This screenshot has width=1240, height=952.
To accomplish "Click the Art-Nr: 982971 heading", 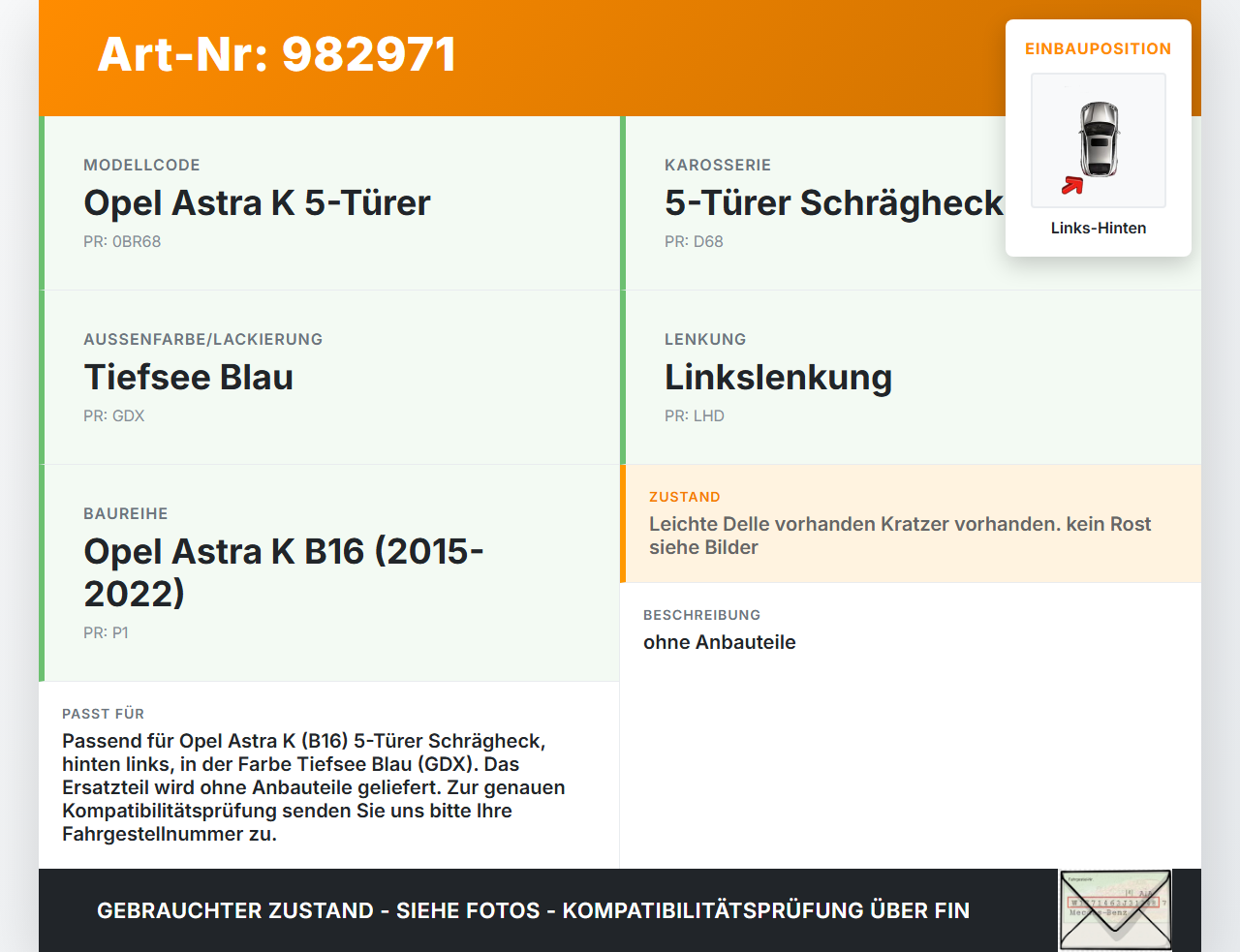I will click(276, 55).
